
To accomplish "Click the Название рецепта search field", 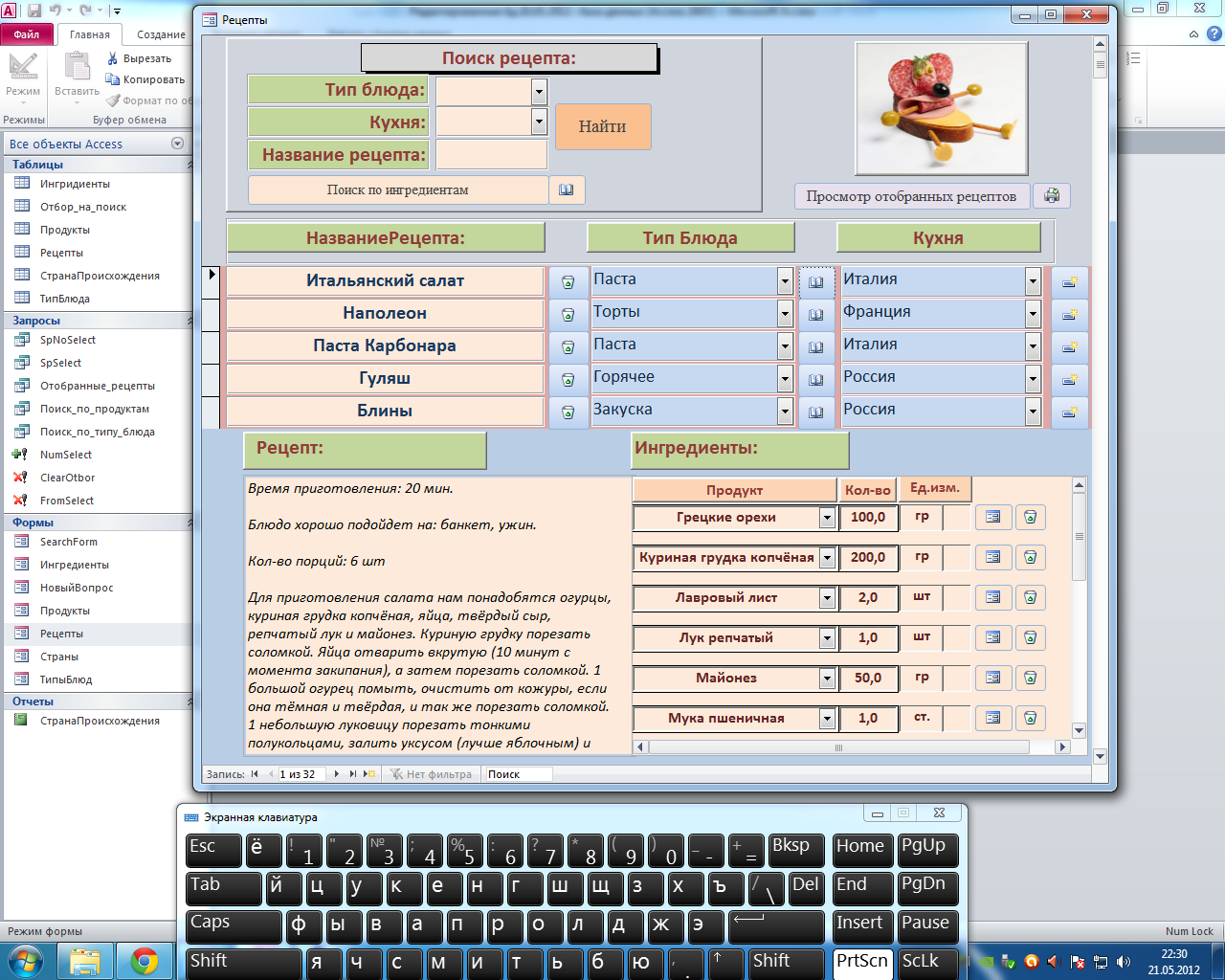I will point(492,154).
